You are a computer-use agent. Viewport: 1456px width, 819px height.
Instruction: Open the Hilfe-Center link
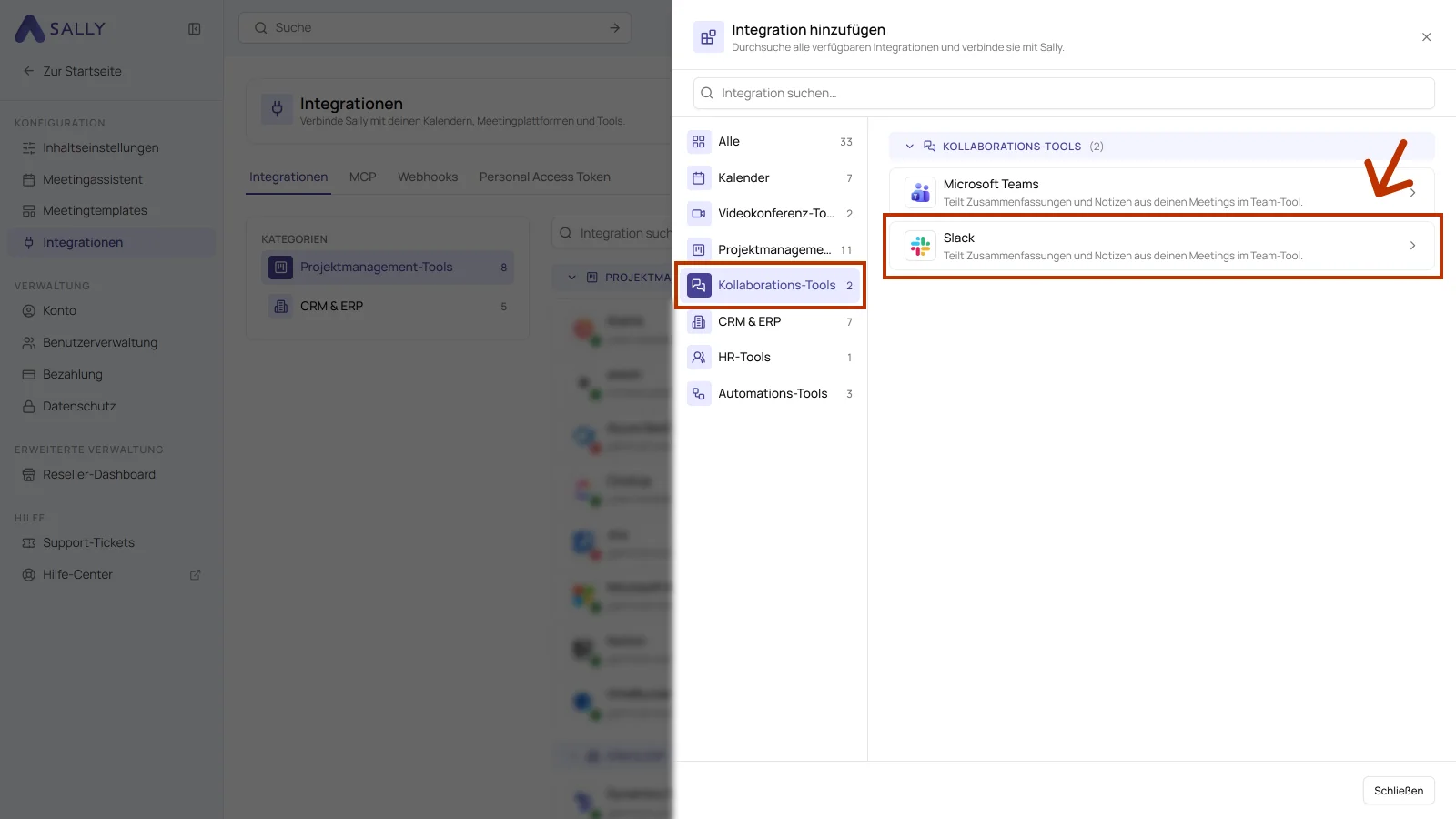tap(111, 574)
